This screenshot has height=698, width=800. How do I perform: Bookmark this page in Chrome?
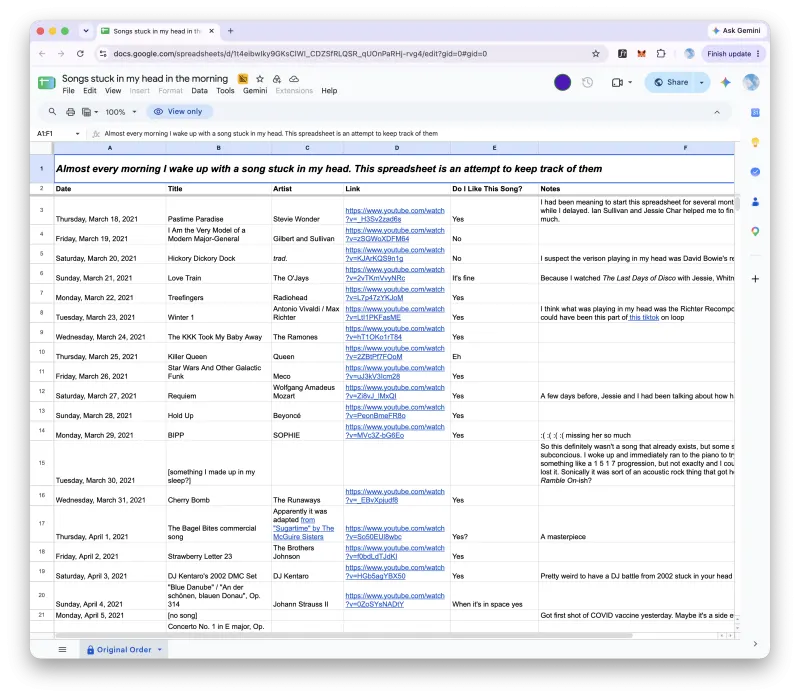(595, 54)
